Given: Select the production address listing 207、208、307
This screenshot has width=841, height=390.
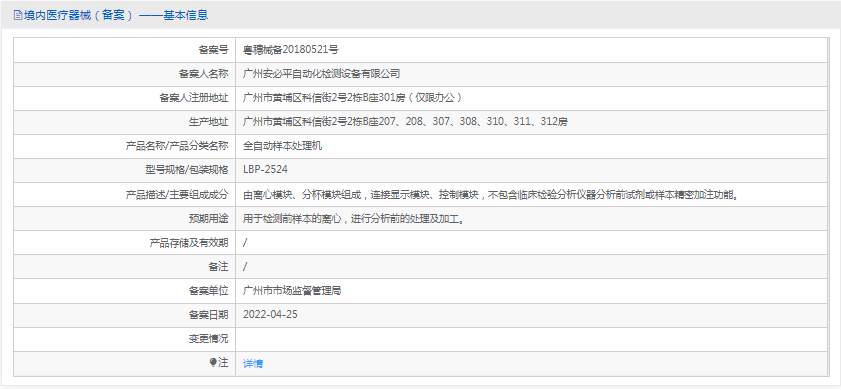Looking at the screenshot, I should pos(405,122).
